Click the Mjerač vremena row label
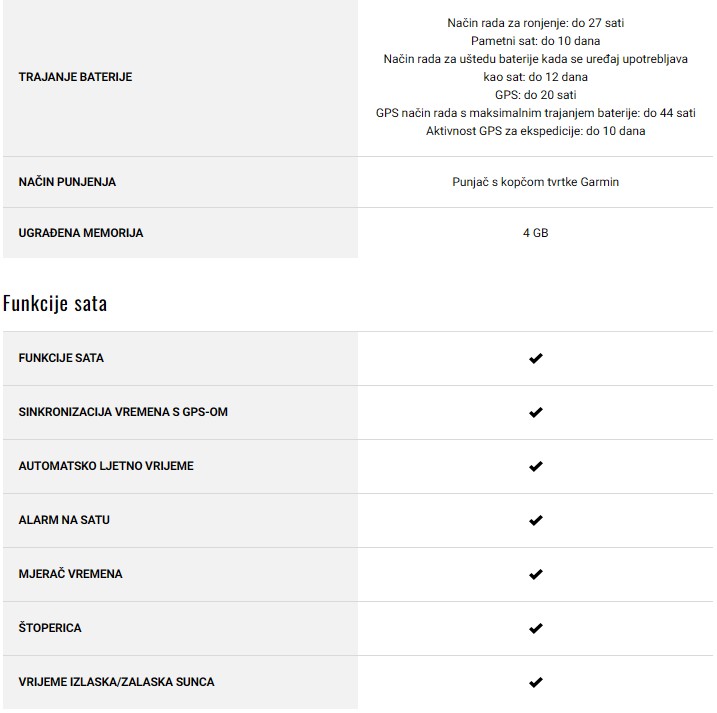Screen dimensions: 717x713 point(71,574)
